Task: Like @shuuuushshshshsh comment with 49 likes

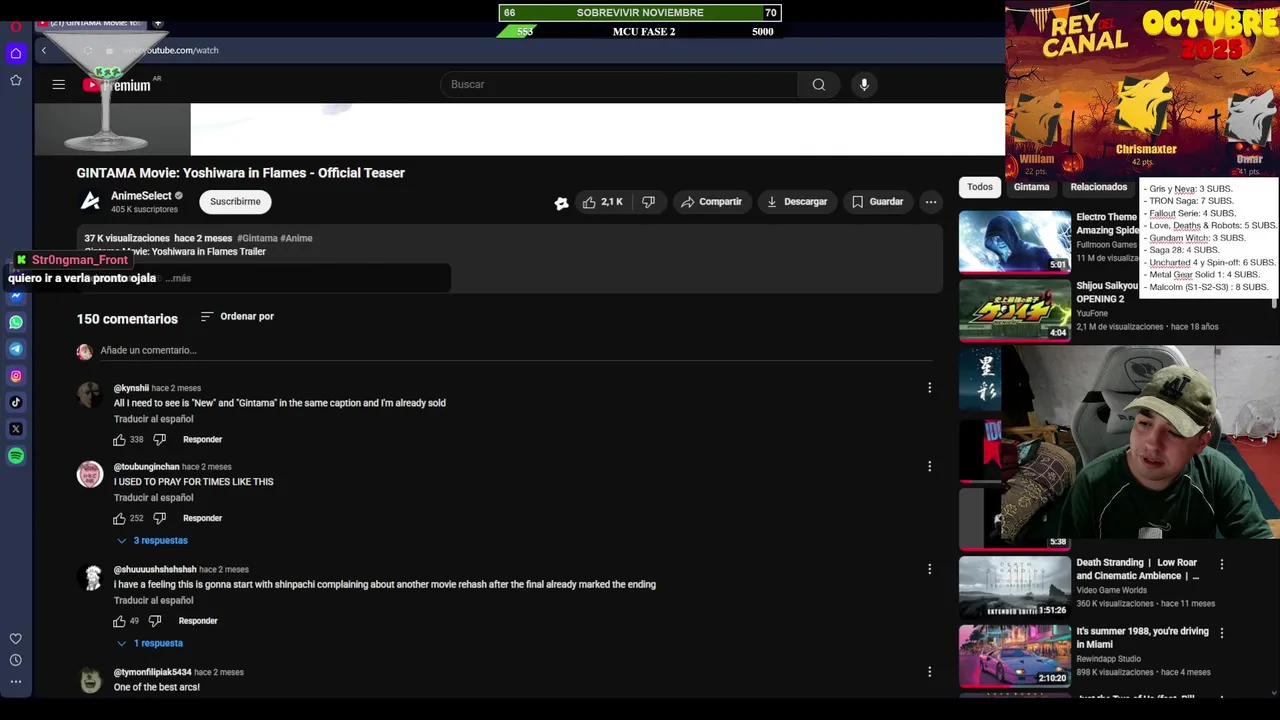Action: [120, 621]
